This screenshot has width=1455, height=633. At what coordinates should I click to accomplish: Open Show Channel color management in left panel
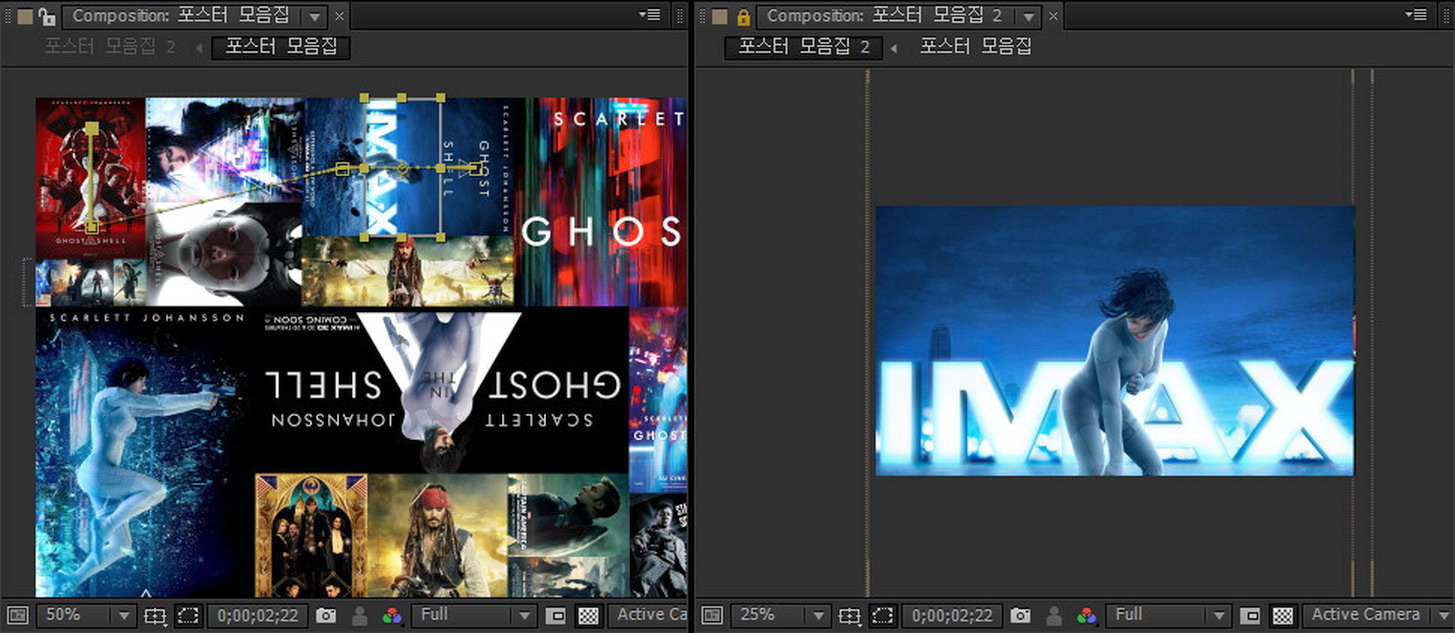[x=392, y=616]
